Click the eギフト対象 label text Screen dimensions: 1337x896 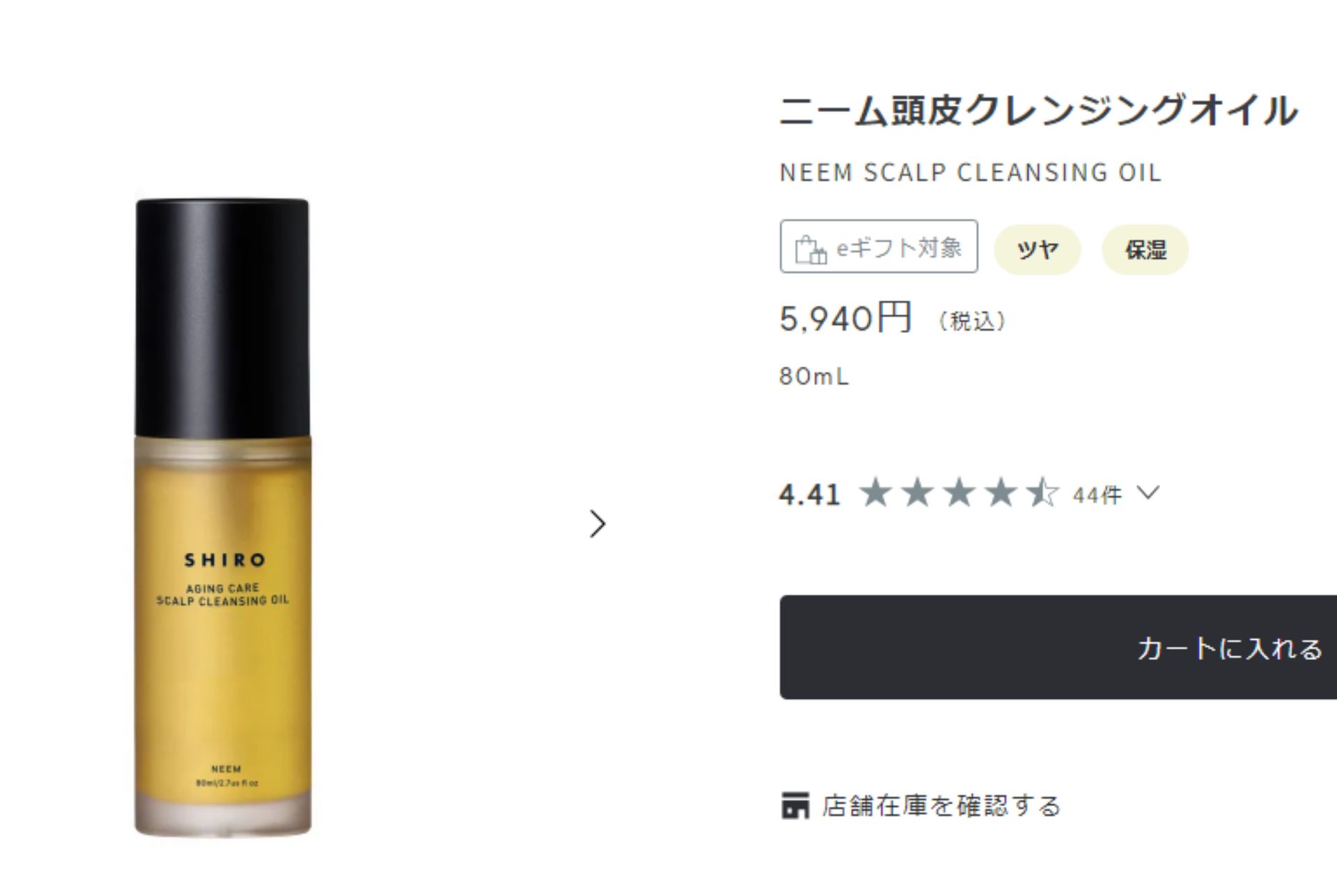pyautogui.click(x=899, y=248)
